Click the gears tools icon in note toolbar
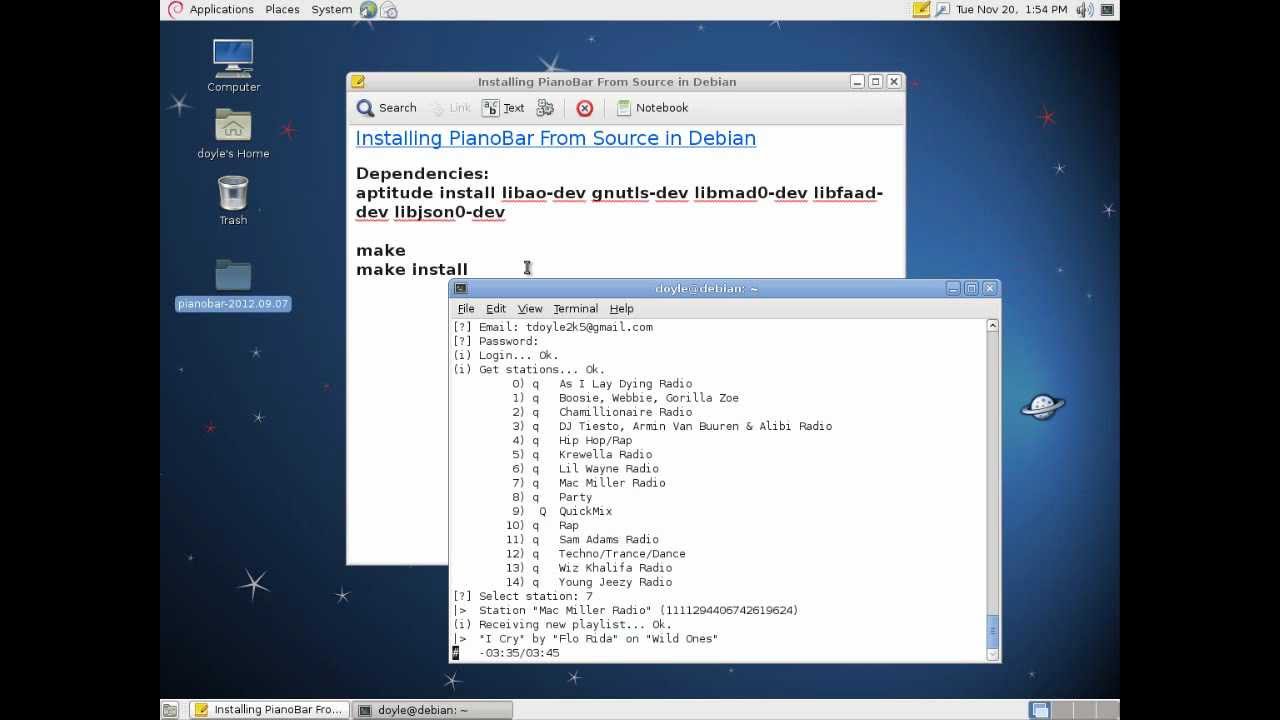Image resolution: width=1280 pixels, height=720 pixels. tap(545, 108)
